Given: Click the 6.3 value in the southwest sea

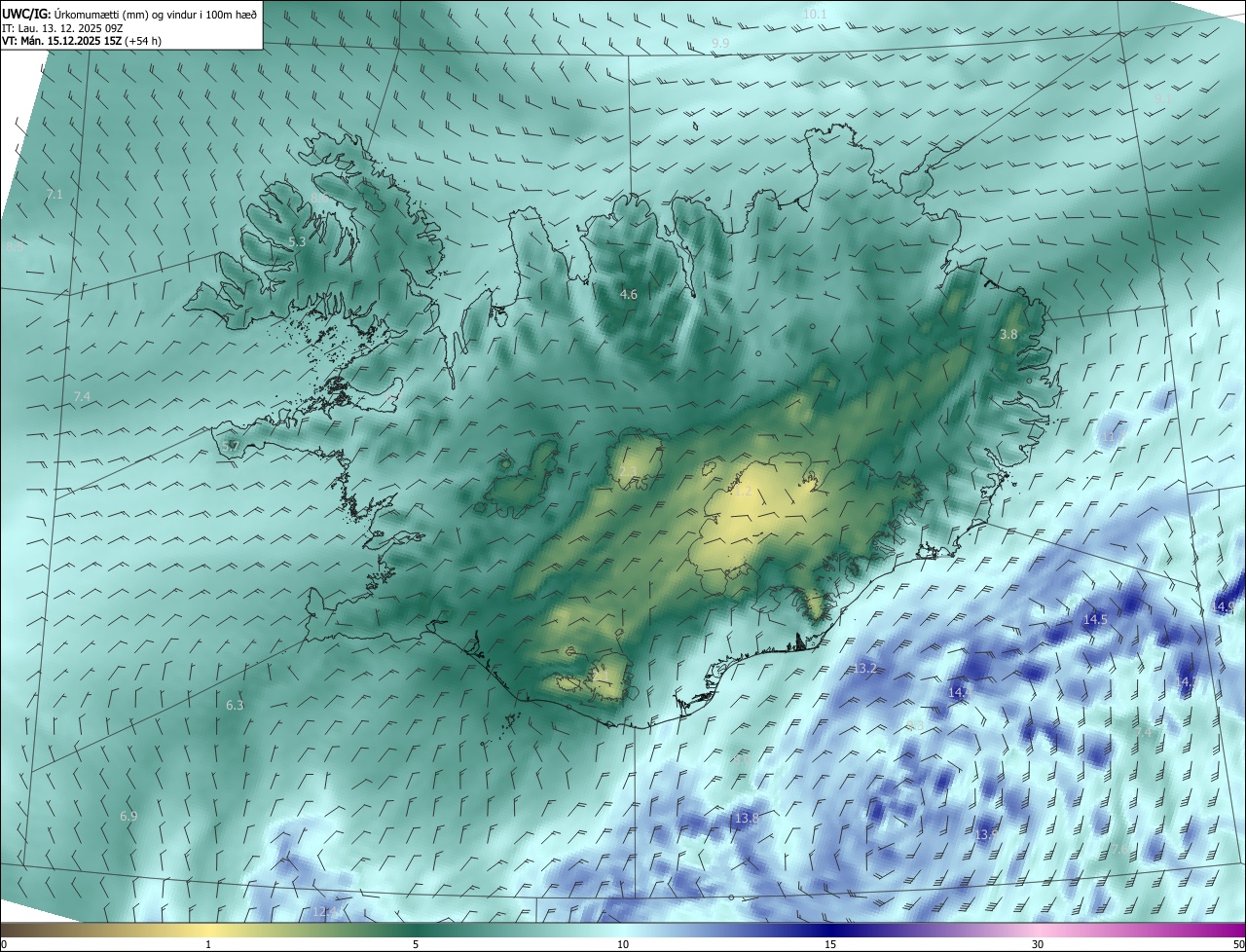Looking at the screenshot, I should (235, 705).
